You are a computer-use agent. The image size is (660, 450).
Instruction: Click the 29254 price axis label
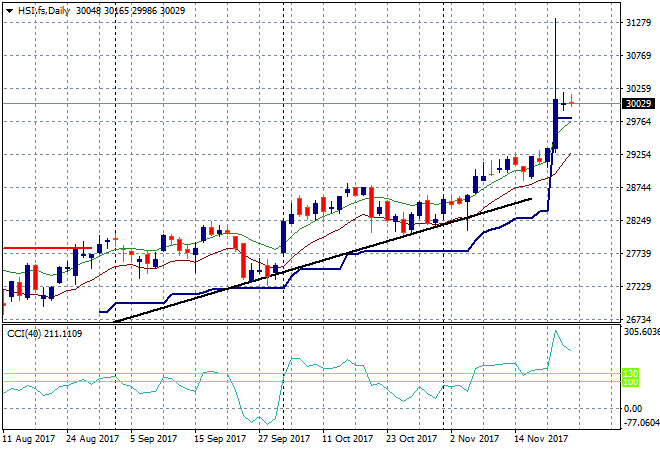[638, 154]
